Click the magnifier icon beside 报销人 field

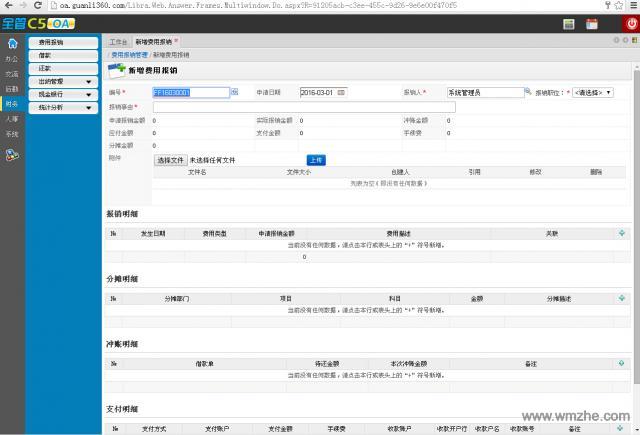coord(530,92)
